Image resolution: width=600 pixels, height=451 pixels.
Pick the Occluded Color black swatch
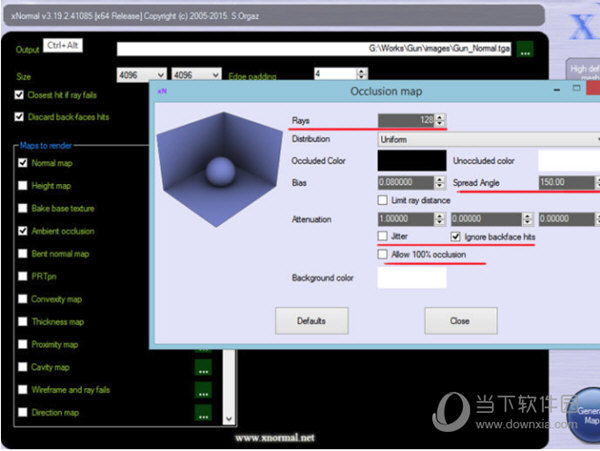412,160
